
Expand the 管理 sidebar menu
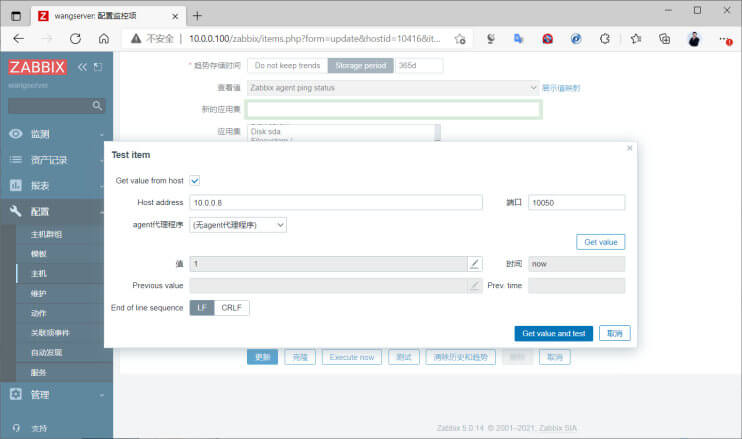coord(56,395)
